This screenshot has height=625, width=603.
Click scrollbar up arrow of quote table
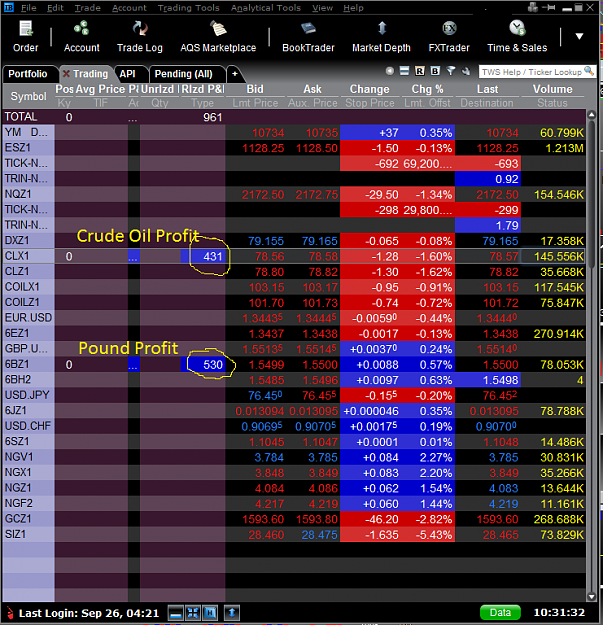tap(591, 115)
